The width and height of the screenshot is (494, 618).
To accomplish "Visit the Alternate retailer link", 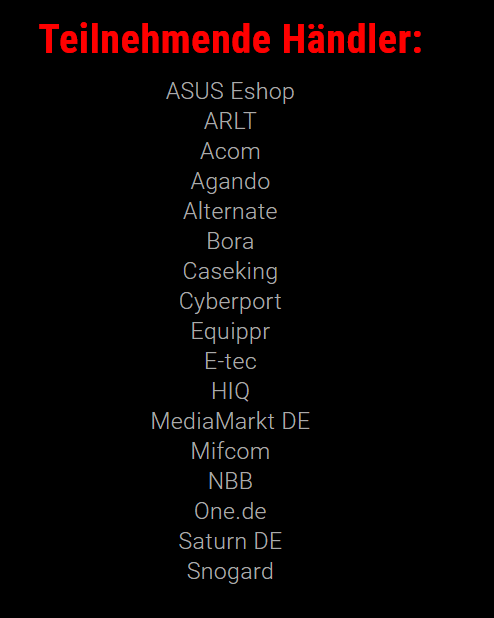I will (x=230, y=211).
